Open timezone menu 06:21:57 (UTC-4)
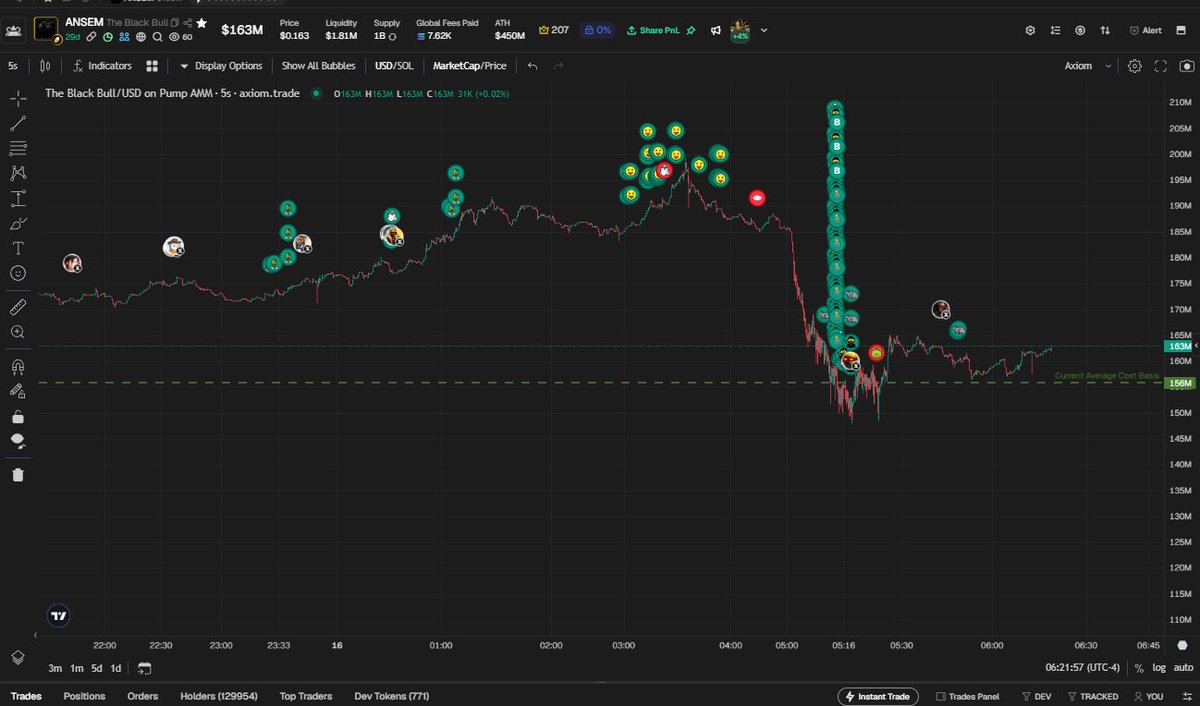 (1085, 668)
